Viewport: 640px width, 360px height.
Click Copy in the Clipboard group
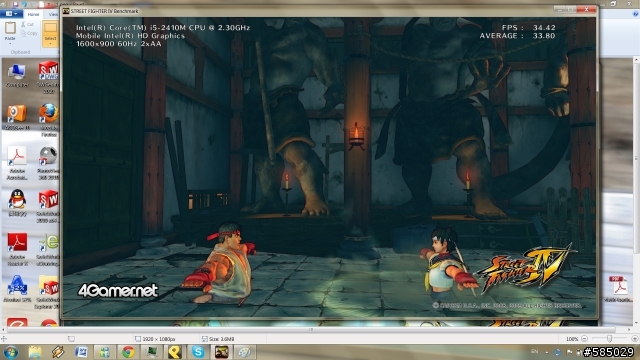(29, 33)
